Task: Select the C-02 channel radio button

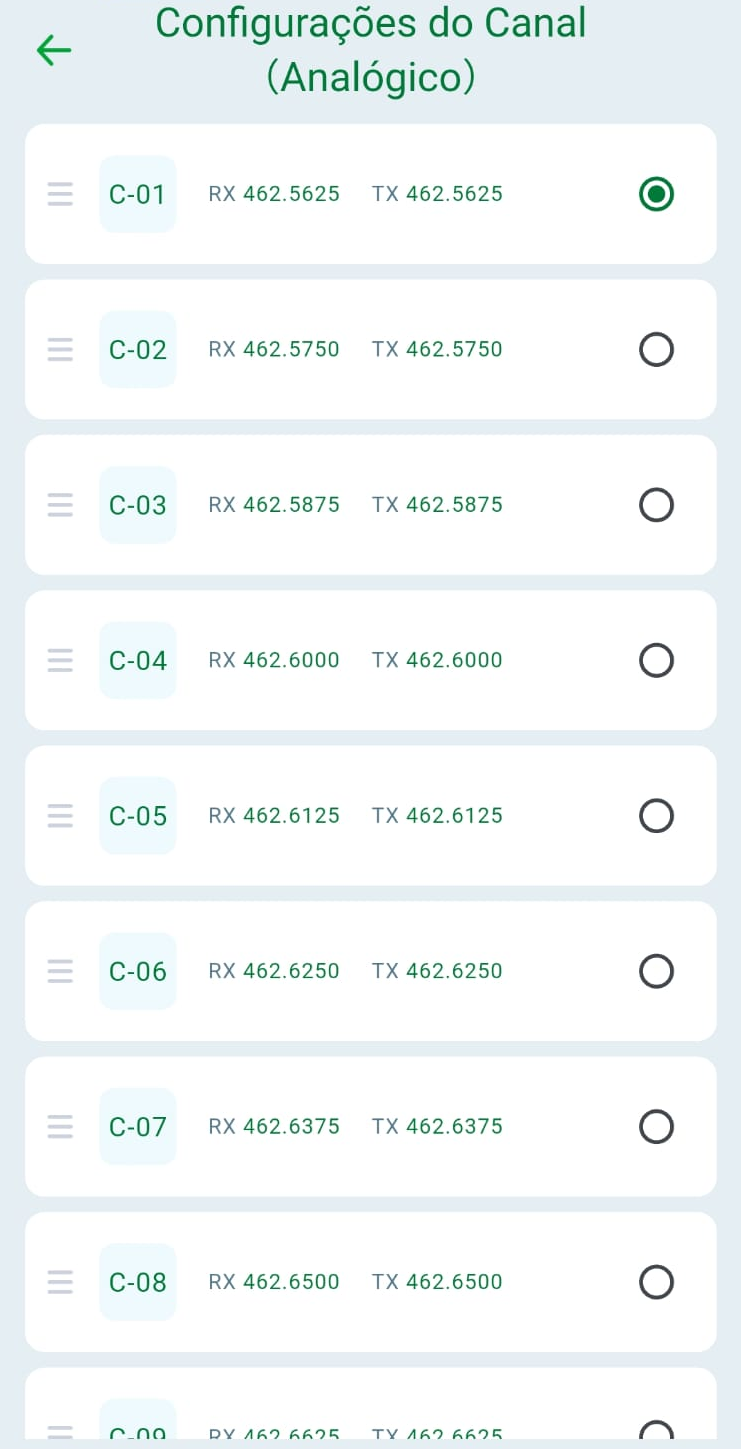Action: click(x=656, y=350)
